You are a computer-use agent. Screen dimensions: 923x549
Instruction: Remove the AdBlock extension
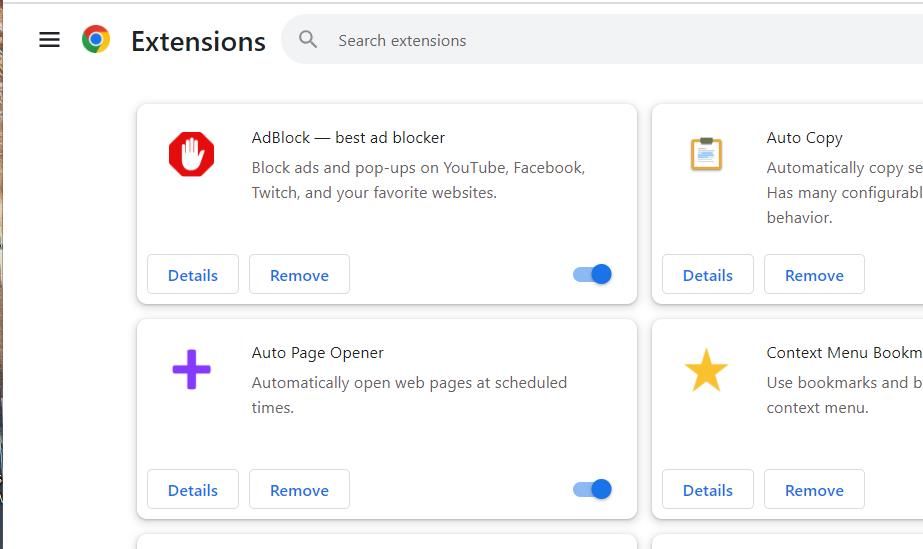pyautogui.click(x=299, y=275)
